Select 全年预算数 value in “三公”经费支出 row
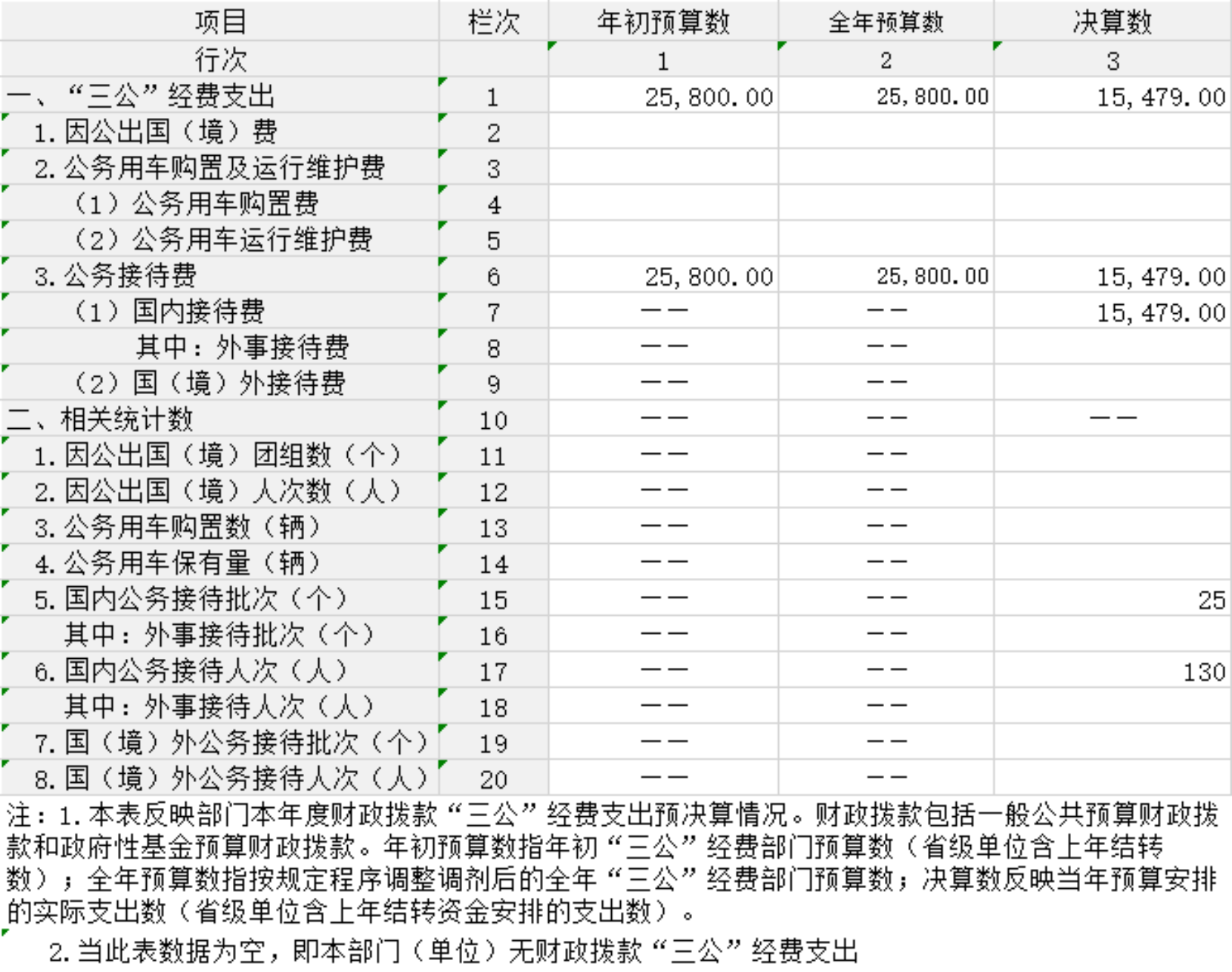1232x972 pixels. point(932,96)
